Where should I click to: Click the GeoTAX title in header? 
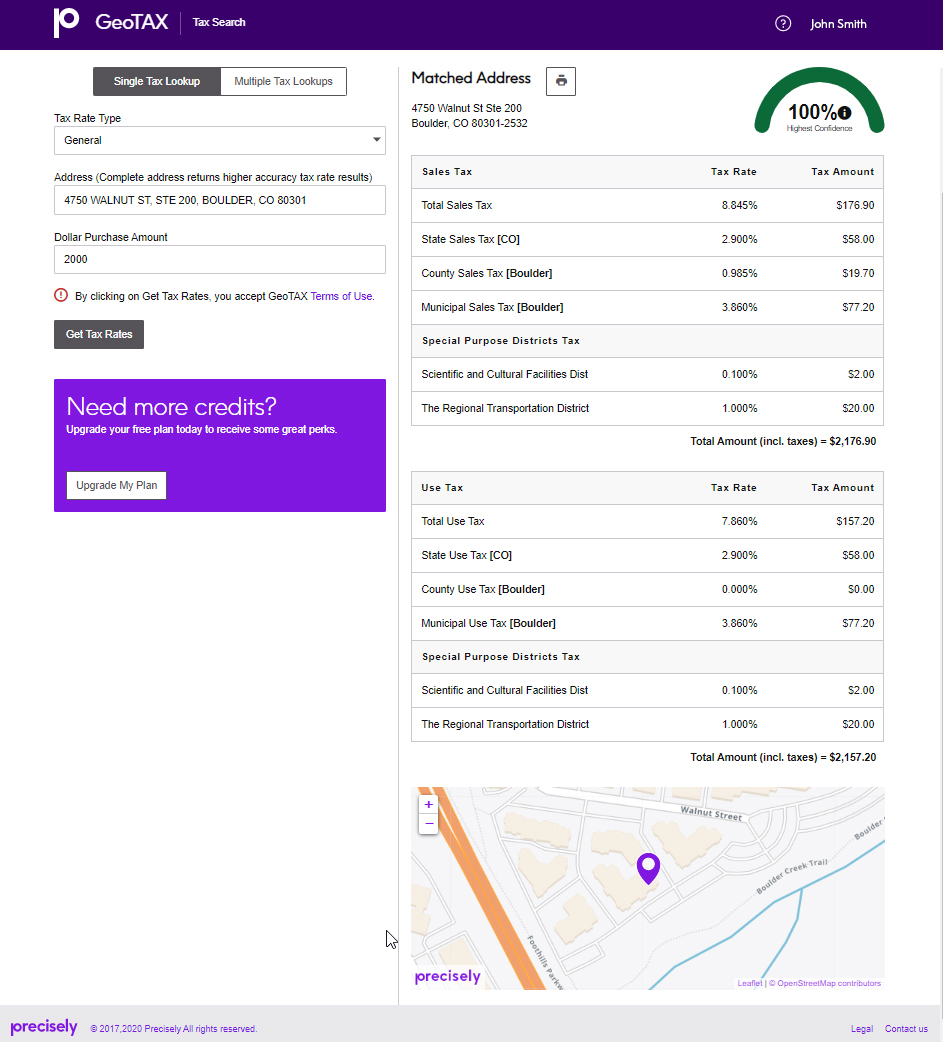coord(132,22)
